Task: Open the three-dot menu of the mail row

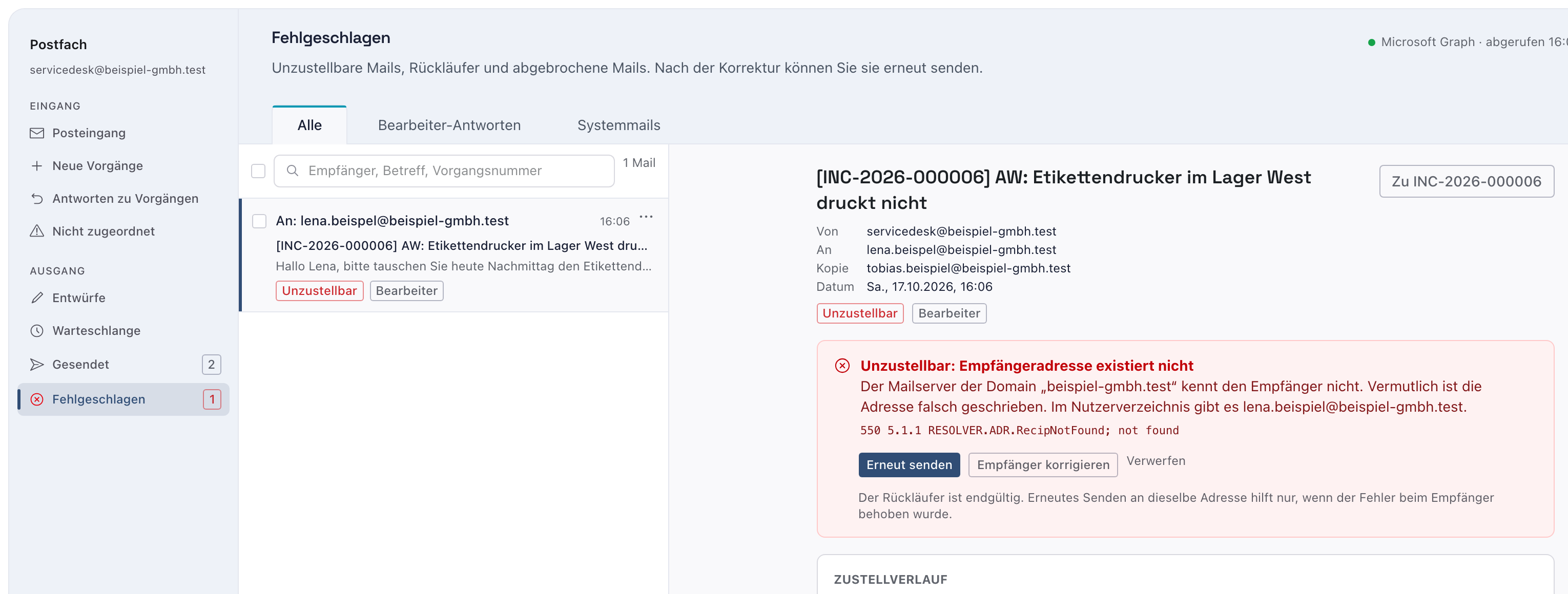Action: [x=647, y=217]
